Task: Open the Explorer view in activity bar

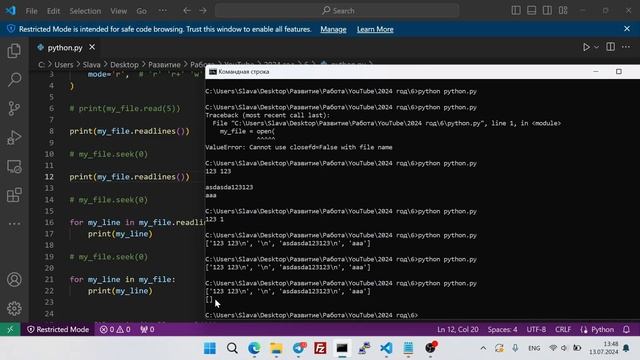Action: [x=14, y=51]
